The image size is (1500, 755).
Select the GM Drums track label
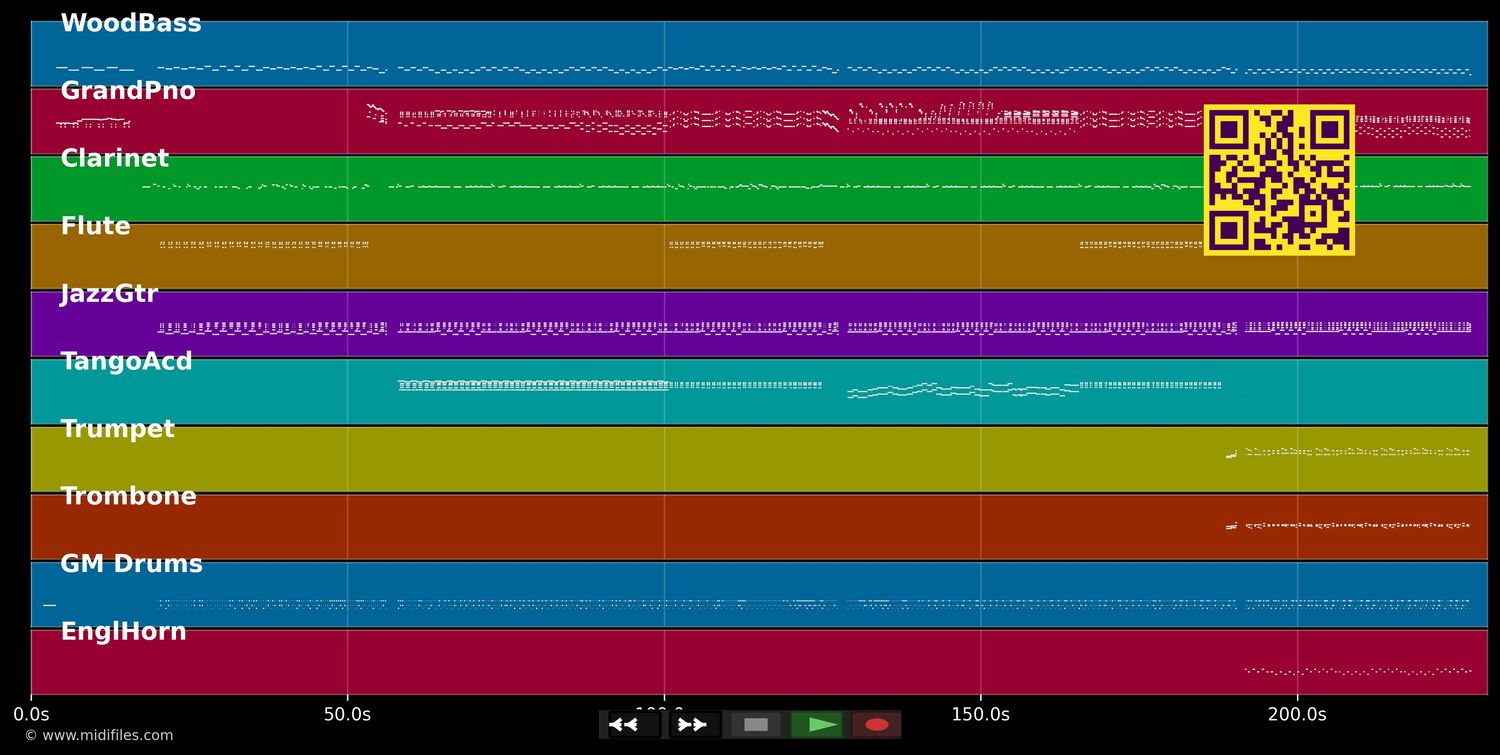click(x=131, y=564)
